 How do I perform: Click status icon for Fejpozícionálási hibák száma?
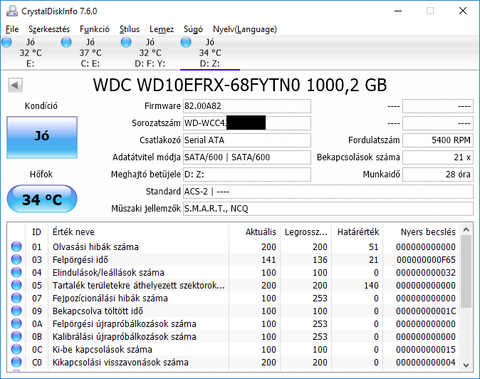click(16, 298)
